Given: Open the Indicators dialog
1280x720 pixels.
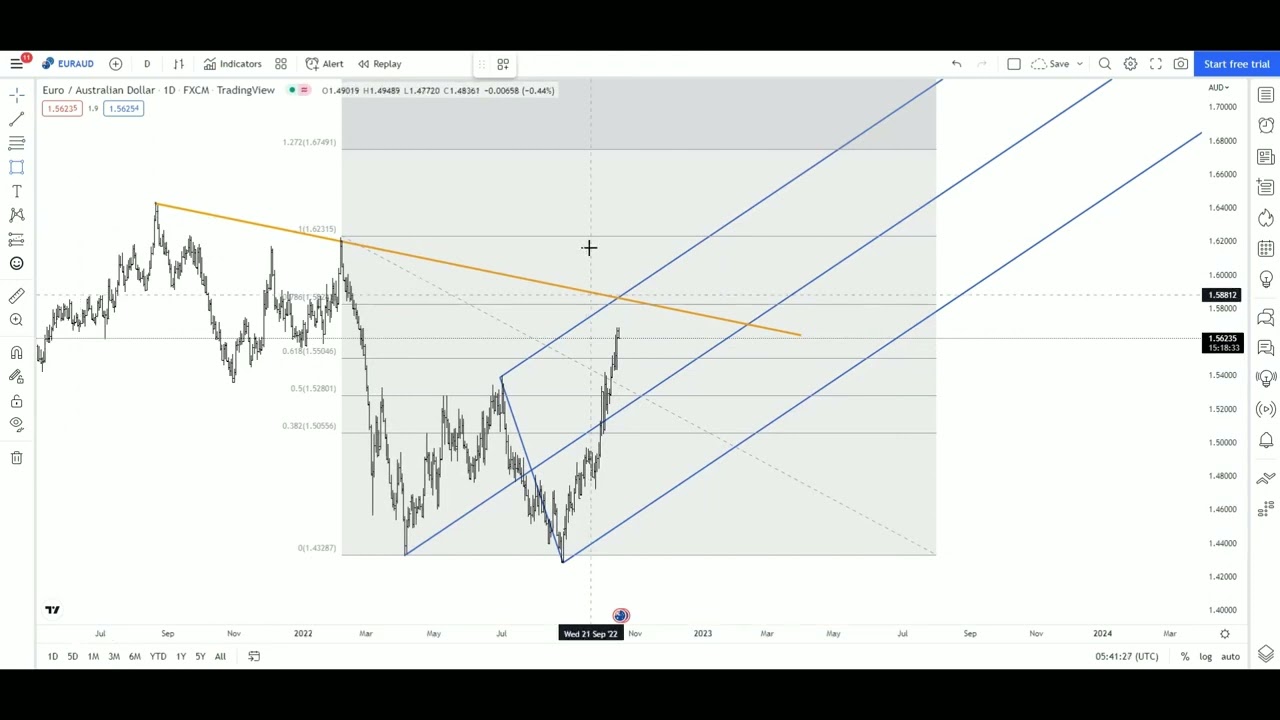Looking at the screenshot, I should click(x=233, y=64).
